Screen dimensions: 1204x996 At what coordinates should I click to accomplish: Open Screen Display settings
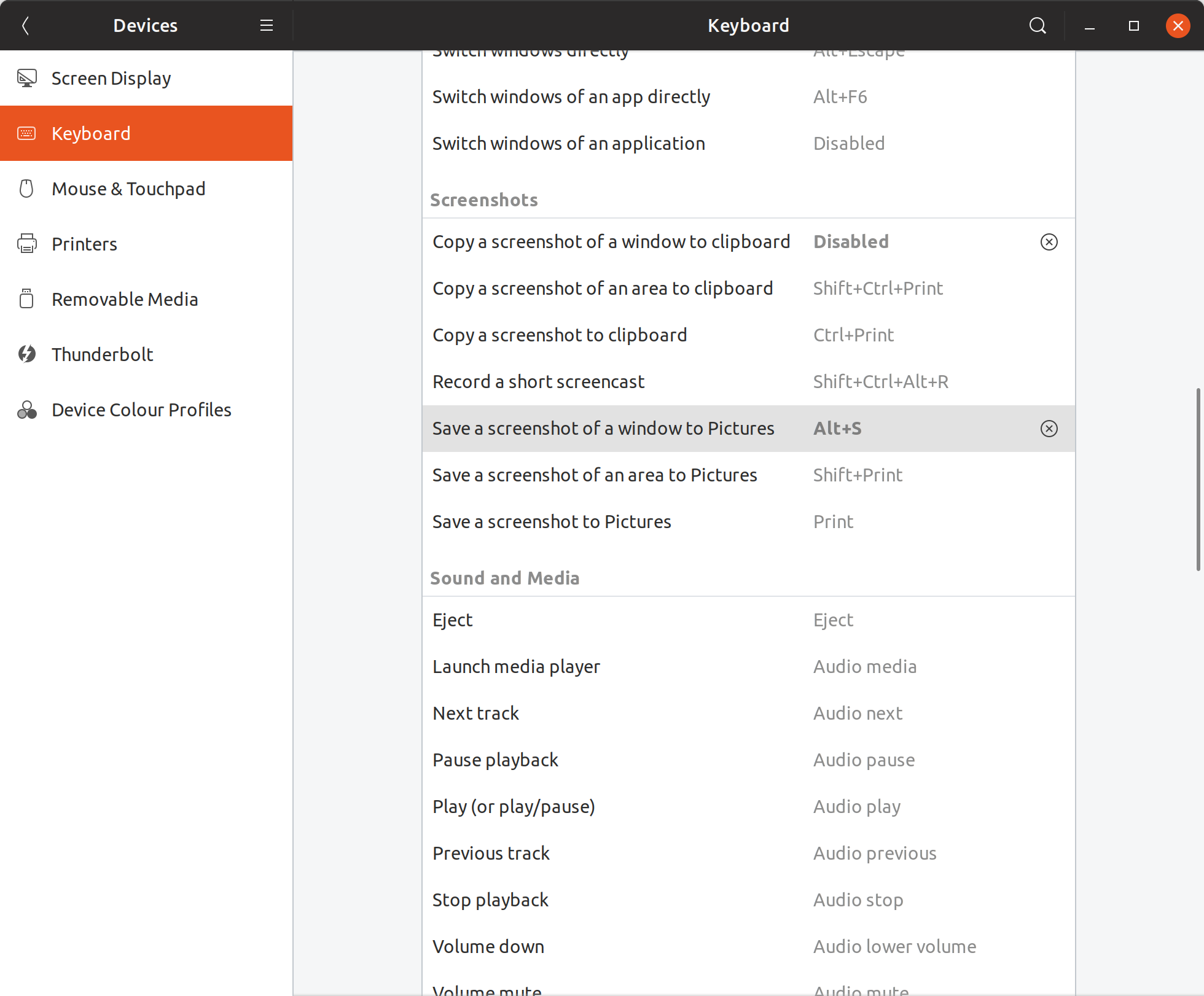[146, 78]
